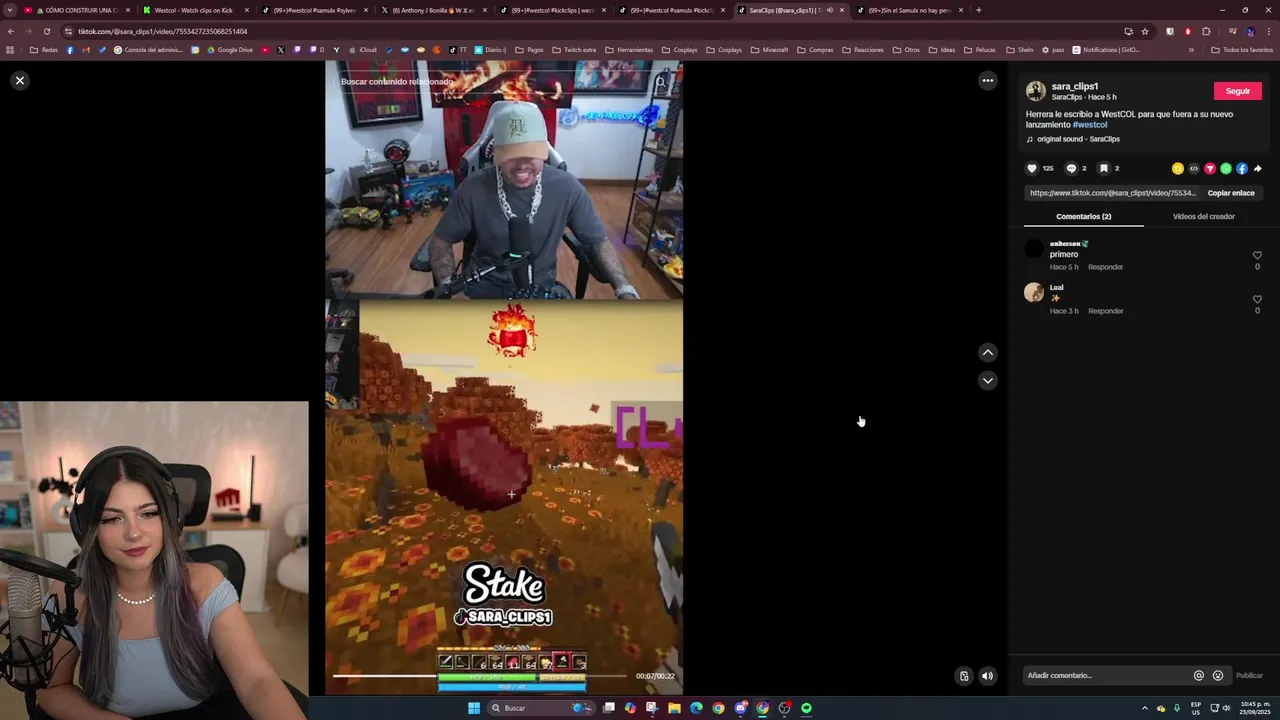This screenshot has height=720, width=1280.
Task: Open the sara_clips1 username link
Action: coord(1074,86)
